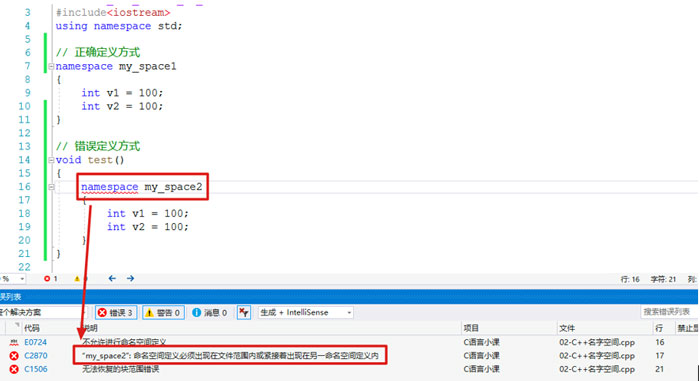700x381 pixels.
Task: Select the my_space2 error description text
Action: (230, 356)
